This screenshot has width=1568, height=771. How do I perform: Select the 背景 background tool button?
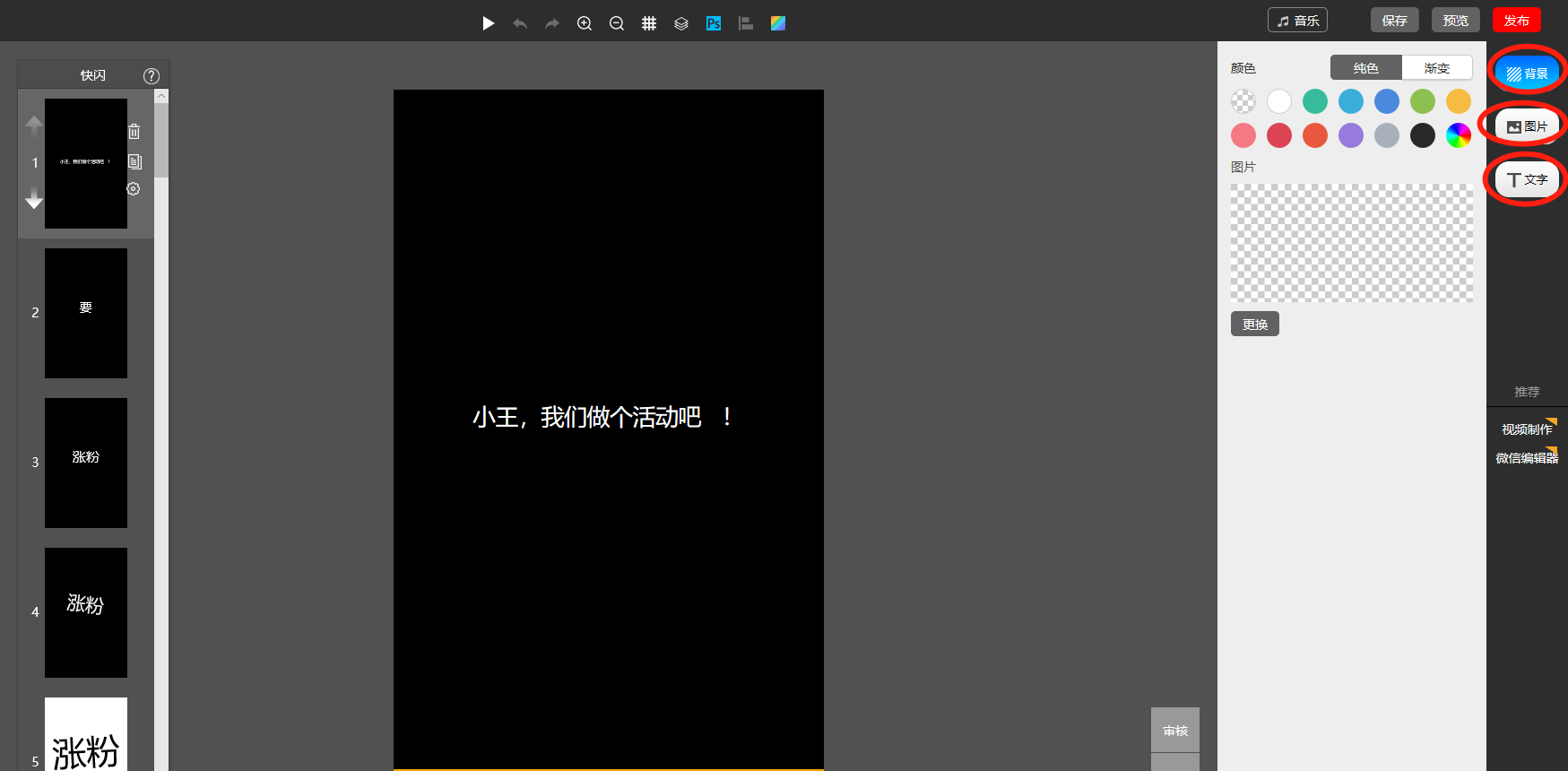click(x=1528, y=73)
